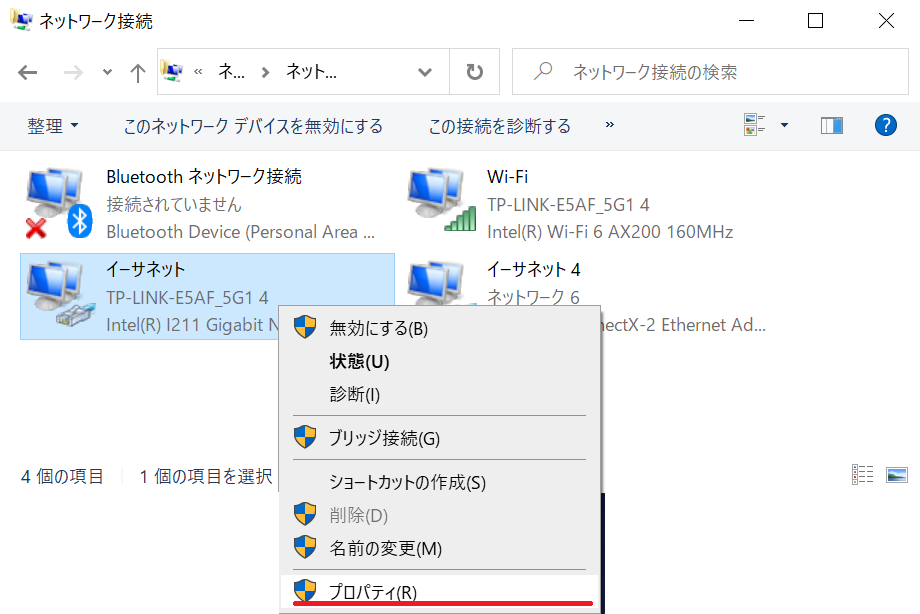The width and height of the screenshot is (920, 614).
Task: Click shield icon beside 名前の変更(M)
Action: pyautogui.click(x=305, y=546)
